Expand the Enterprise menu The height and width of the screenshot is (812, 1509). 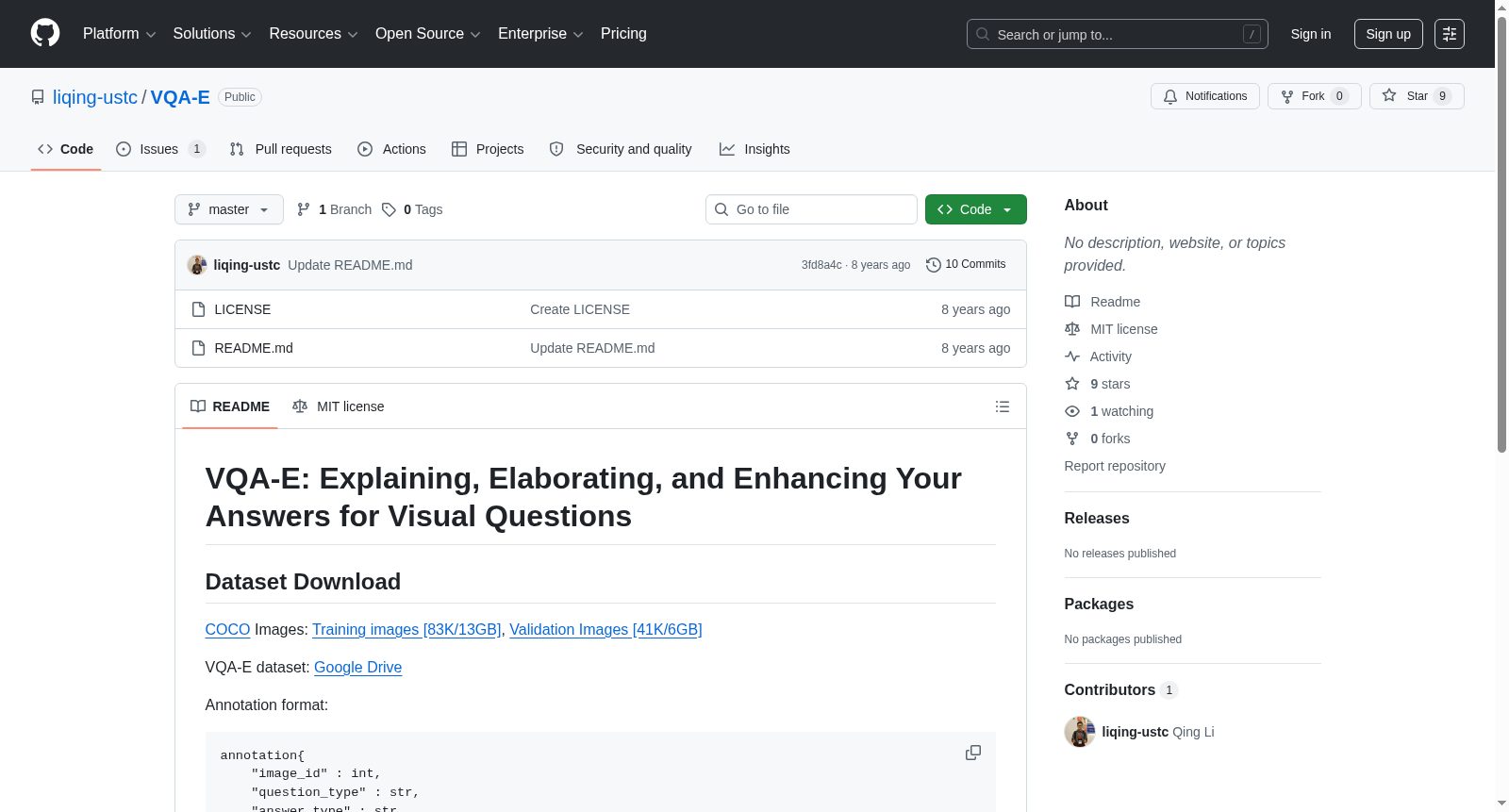(540, 34)
